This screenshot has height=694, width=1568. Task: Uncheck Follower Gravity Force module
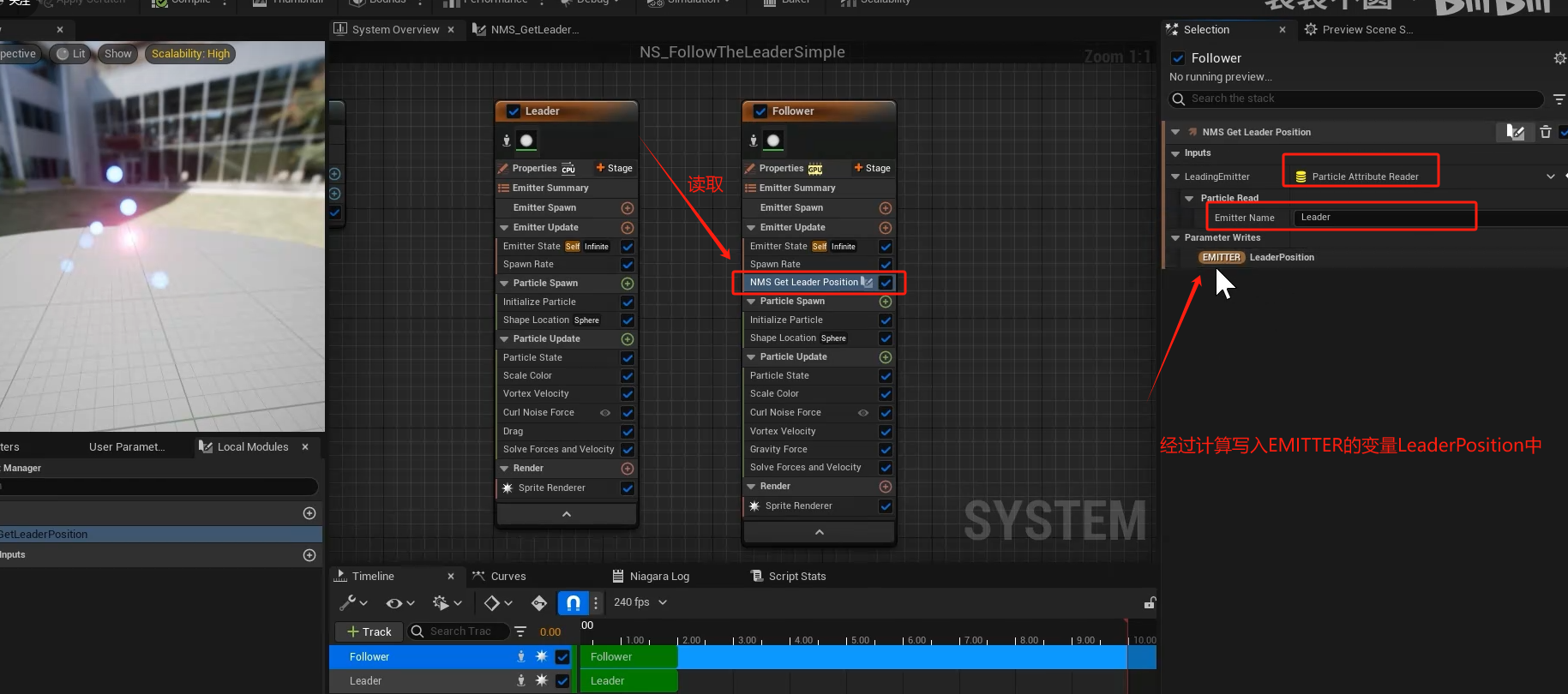click(x=886, y=450)
